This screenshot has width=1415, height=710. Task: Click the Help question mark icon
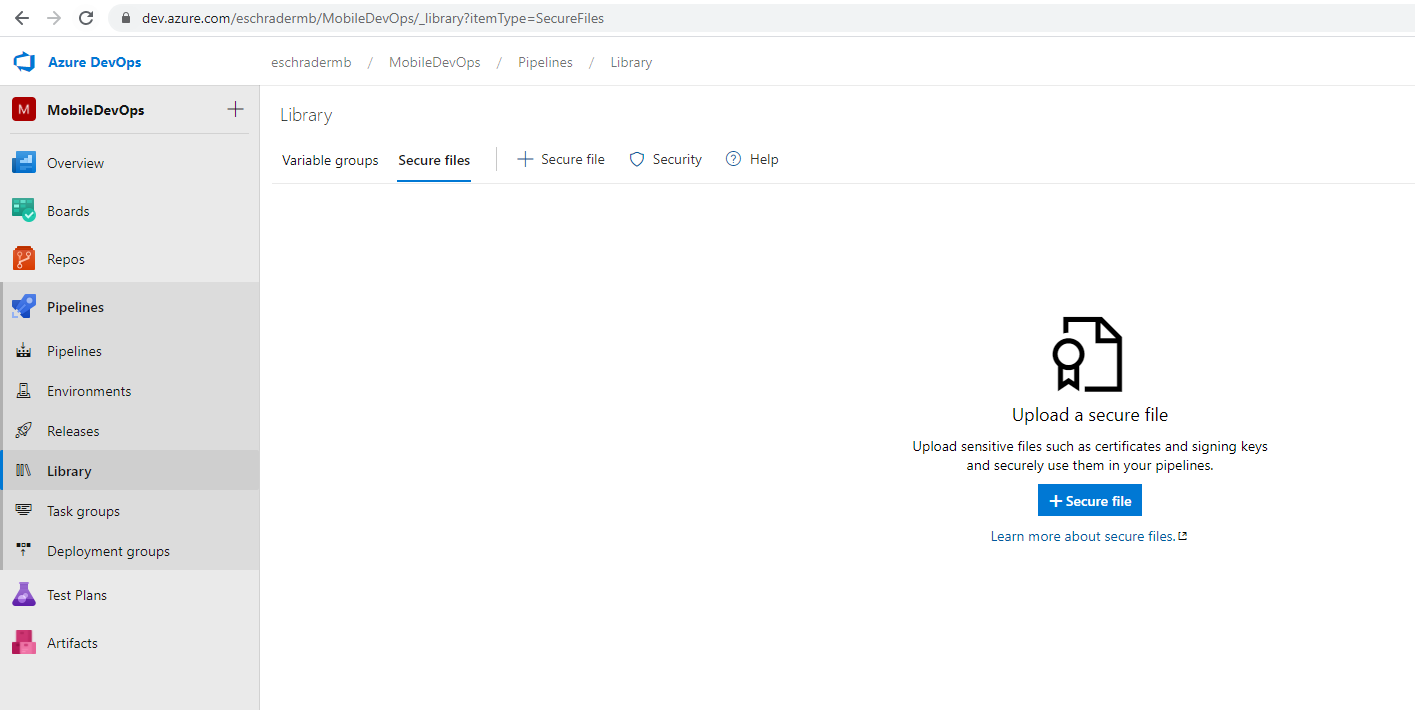(x=734, y=159)
